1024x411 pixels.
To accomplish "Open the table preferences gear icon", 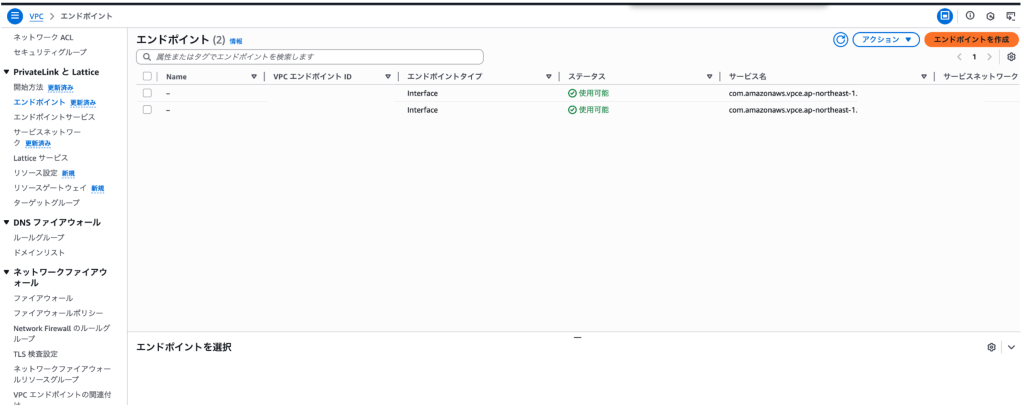I will click(x=1011, y=57).
